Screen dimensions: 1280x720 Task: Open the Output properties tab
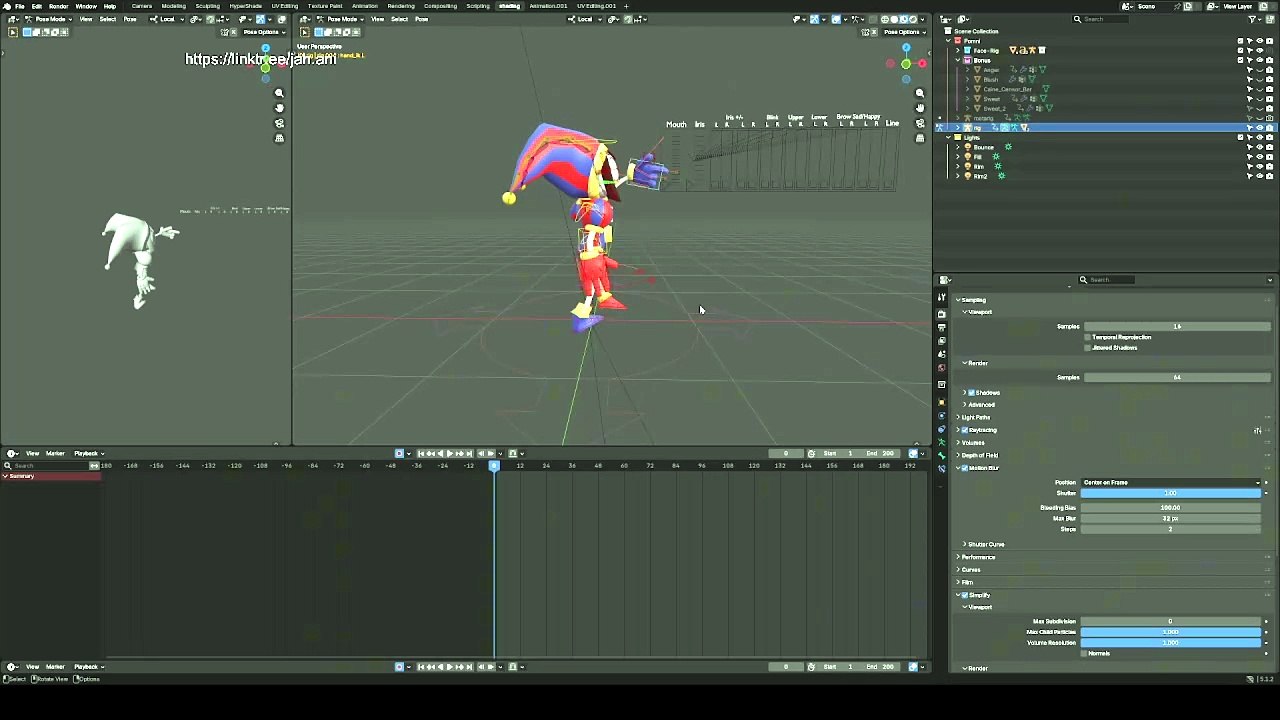tap(941, 327)
